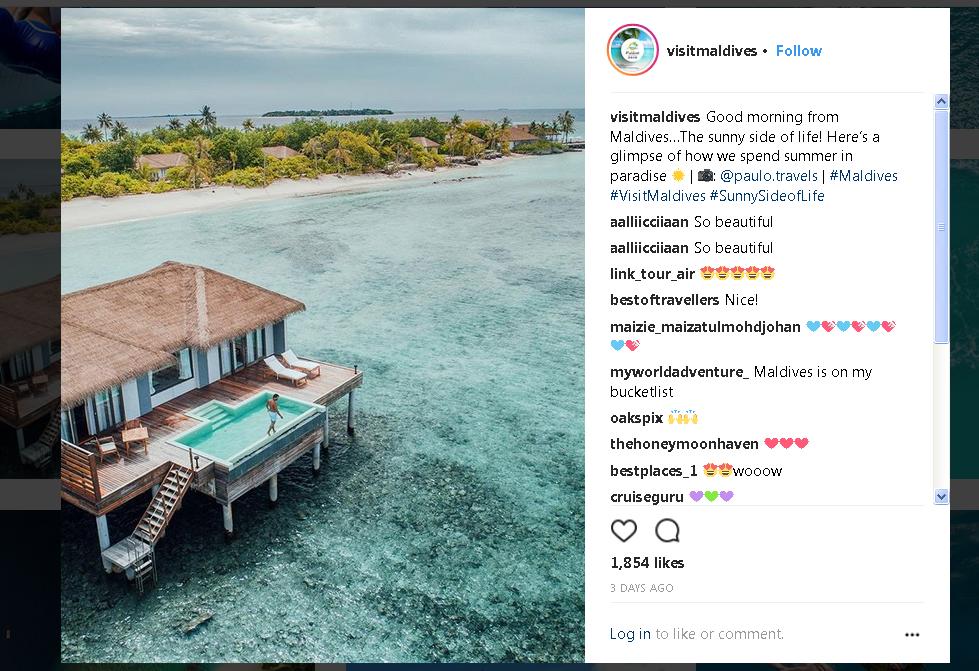Click the speech bubble comment icon
The width and height of the screenshot is (979, 671).
click(667, 530)
